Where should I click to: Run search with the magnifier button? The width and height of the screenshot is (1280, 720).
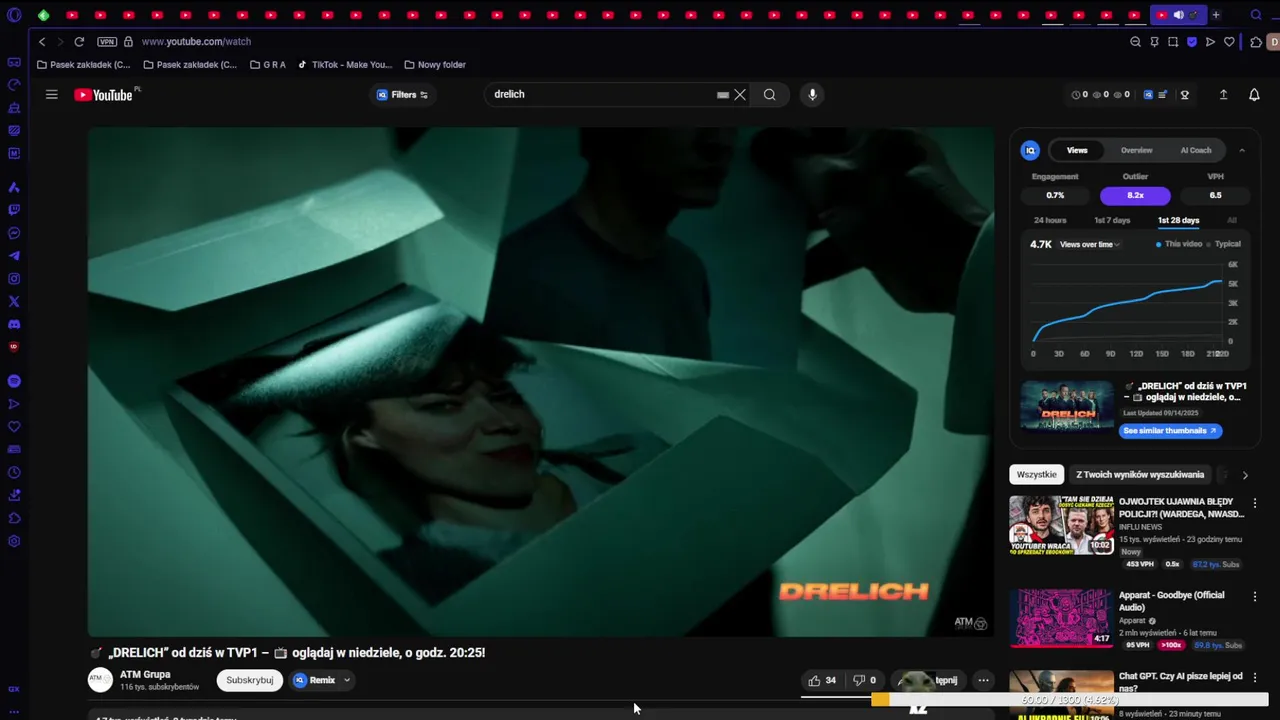pyautogui.click(x=769, y=94)
